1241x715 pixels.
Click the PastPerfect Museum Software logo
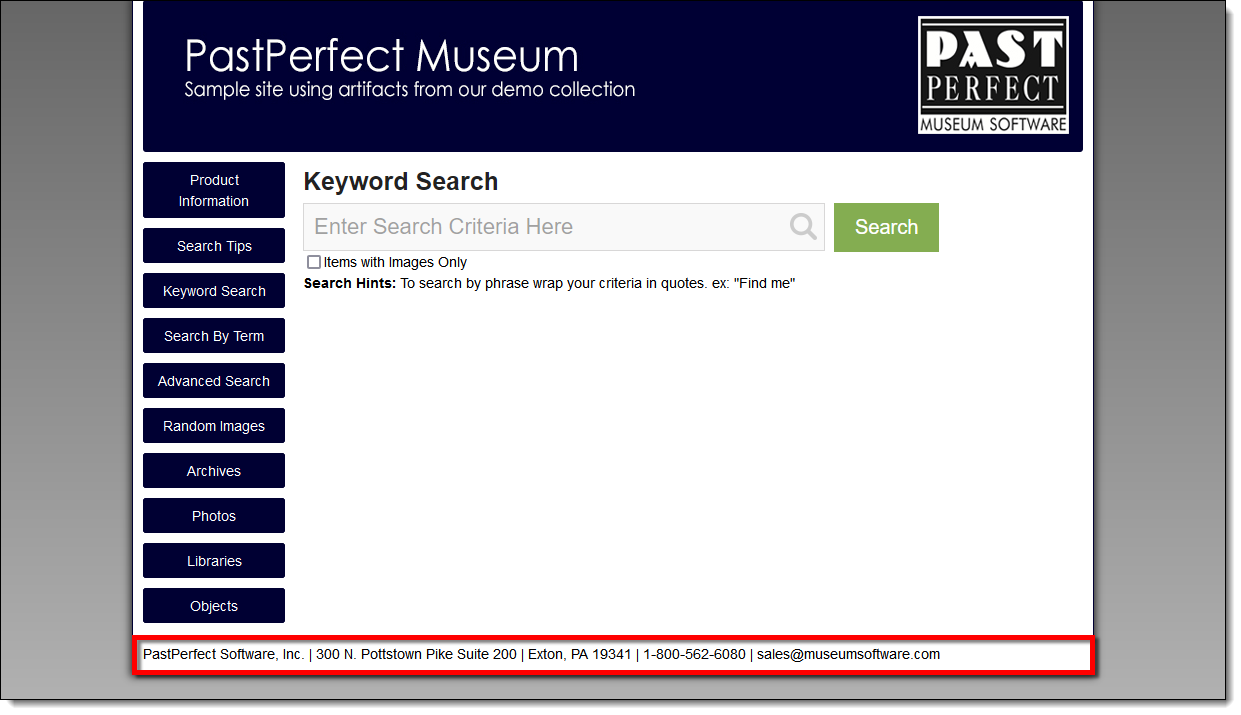993,74
